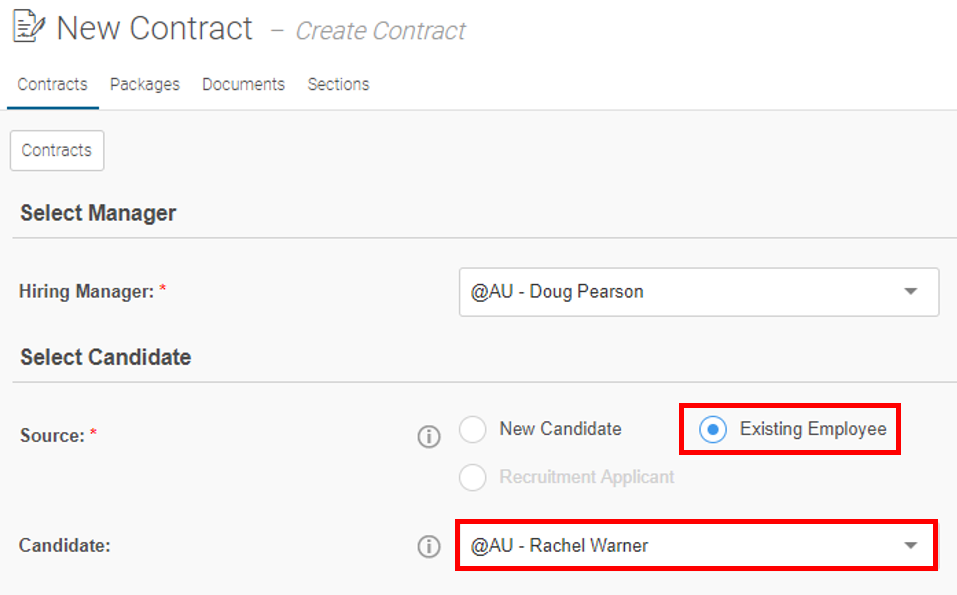Click the New Candidate label text

pos(560,429)
